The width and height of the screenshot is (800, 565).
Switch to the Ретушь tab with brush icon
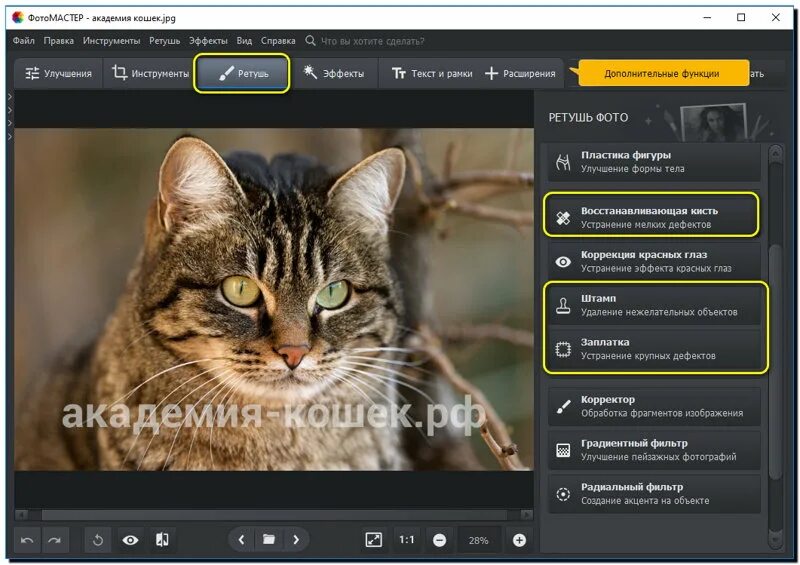tap(242, 73)
